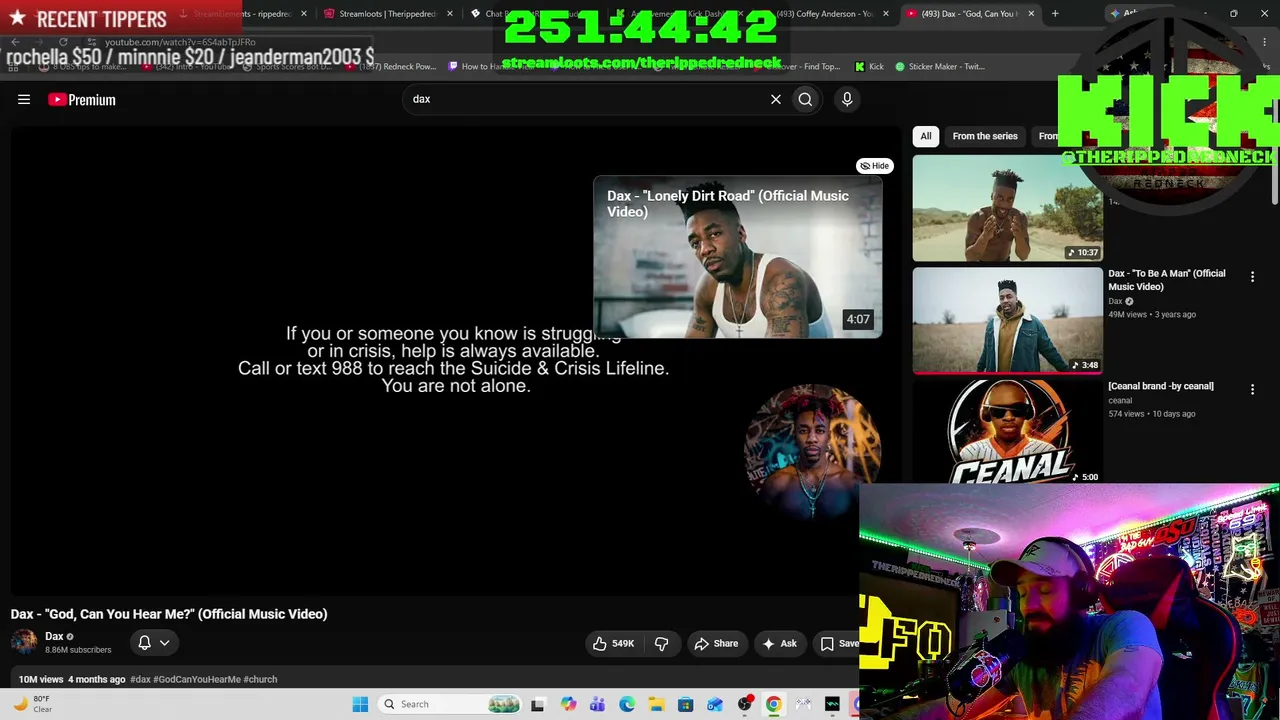Save the video to a playlist
This screenshot has height=720, width=1280.
tap(838, 644)
